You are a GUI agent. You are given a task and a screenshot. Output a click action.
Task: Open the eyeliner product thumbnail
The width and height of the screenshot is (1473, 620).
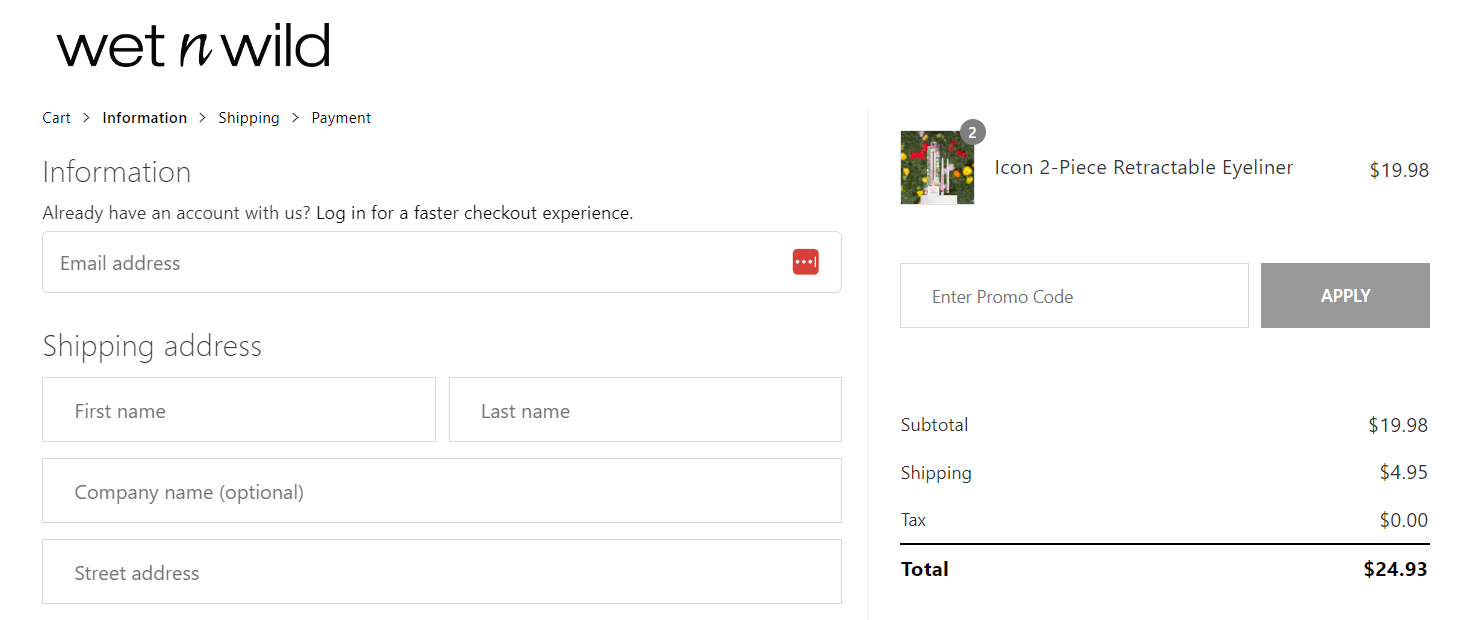937,167
